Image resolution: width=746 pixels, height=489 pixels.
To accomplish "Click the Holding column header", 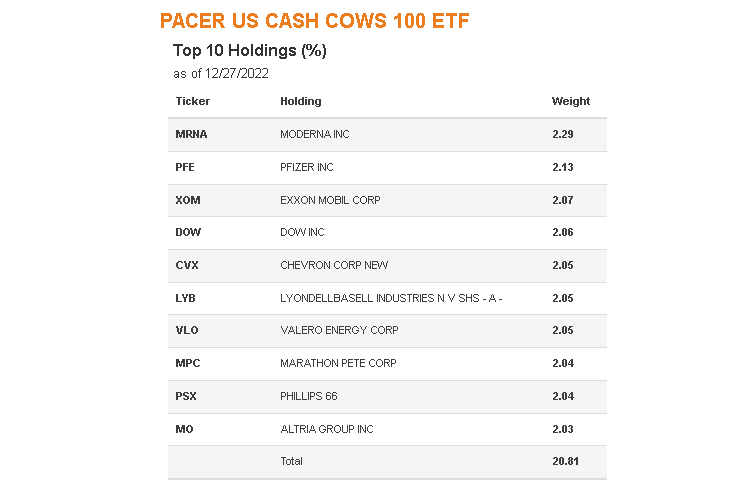I will pos(300,101).
